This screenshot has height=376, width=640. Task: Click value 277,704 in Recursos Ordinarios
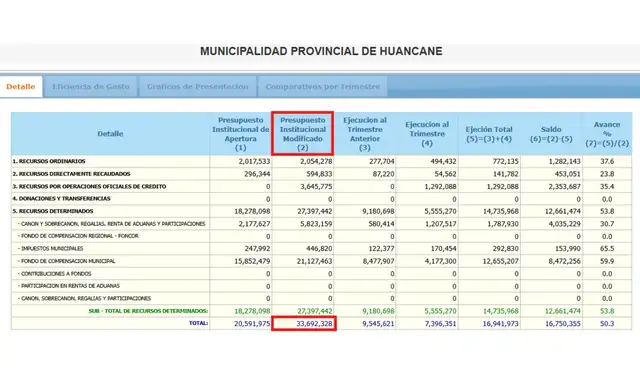pos(382,162)
